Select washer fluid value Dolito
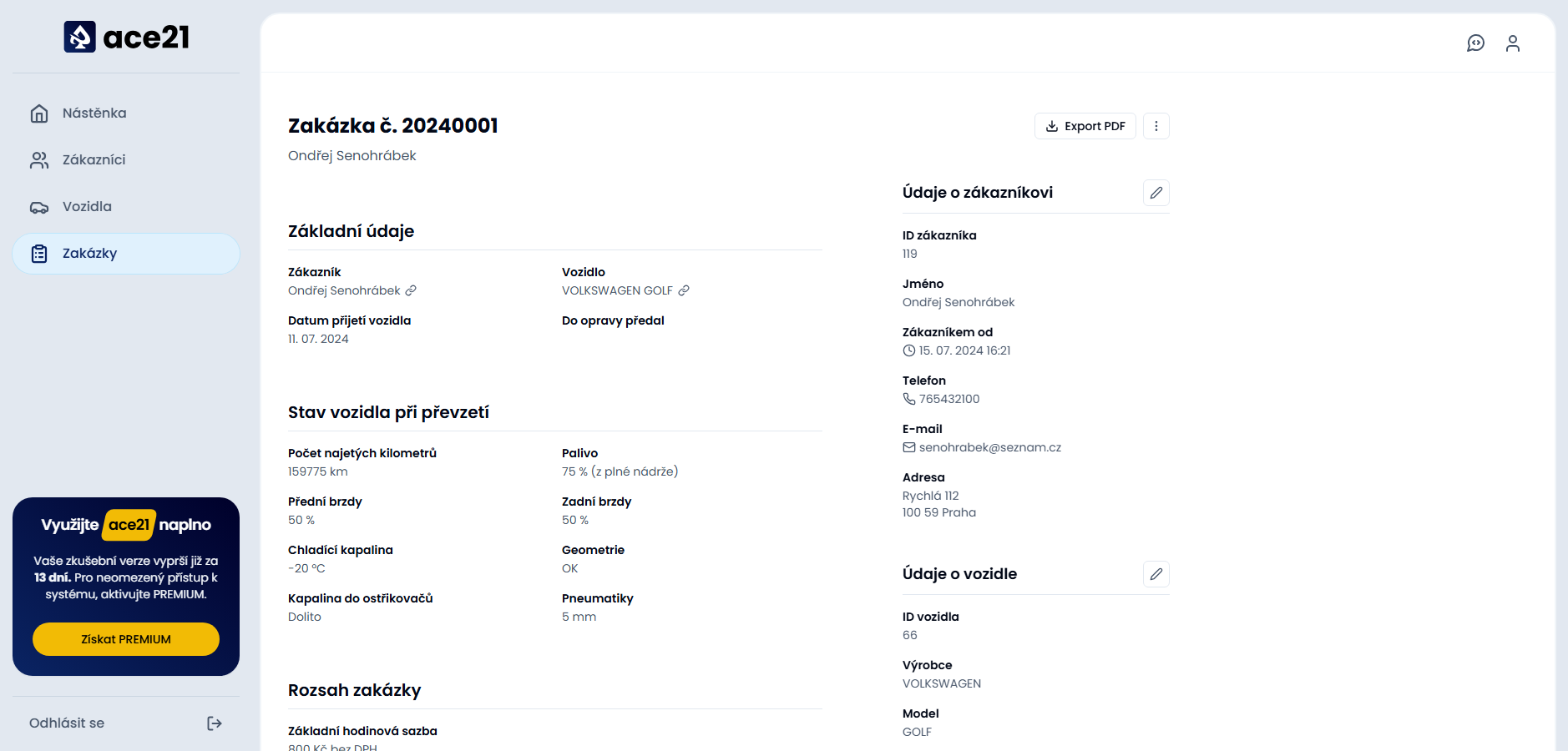This screenshot has height=751, width=1568. [305, 617]
